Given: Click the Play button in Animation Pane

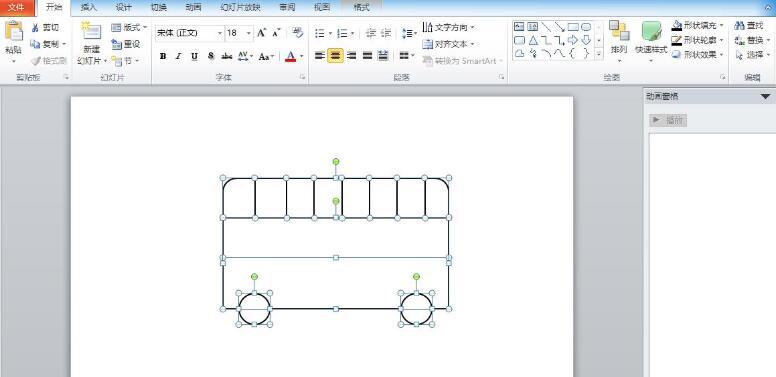Looking at the screenshot, I should point(668,120).
